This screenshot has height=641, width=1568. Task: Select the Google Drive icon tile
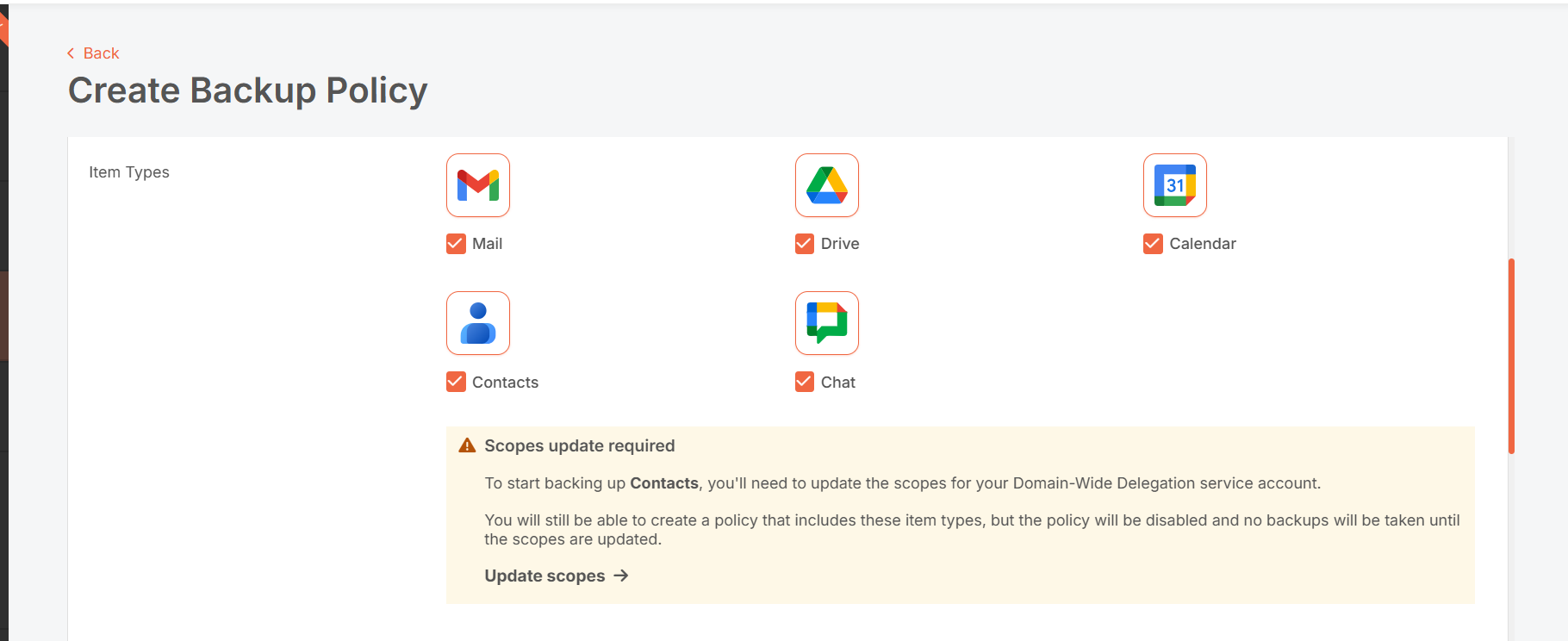827,185
